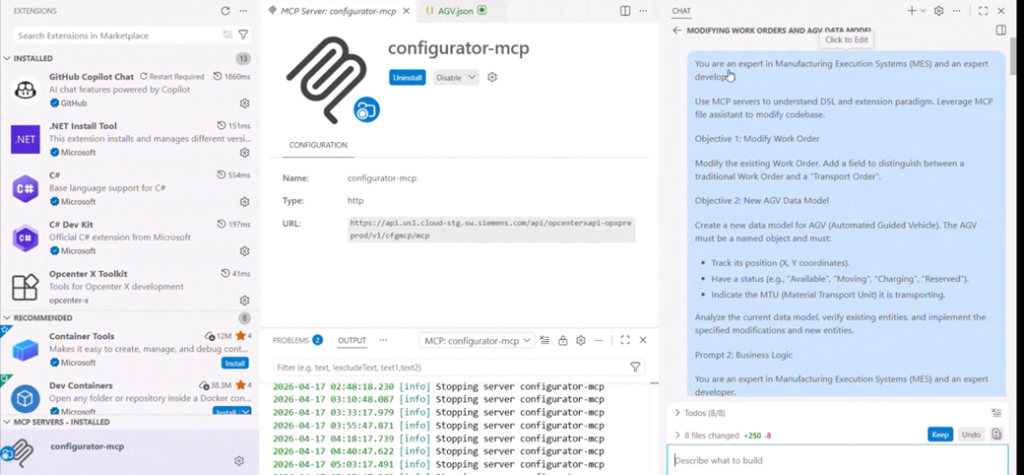Select the Opcenter X Toolkit extension row

pos(129,287)
